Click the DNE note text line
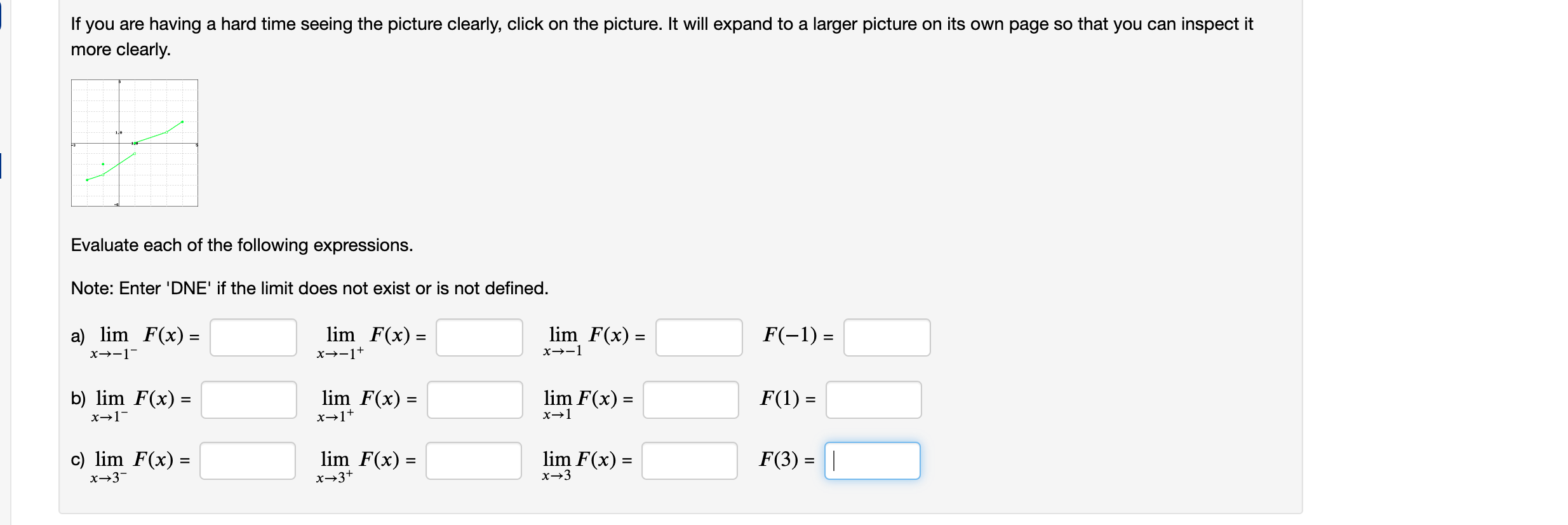1568x525 pixels. pos(309,288)
